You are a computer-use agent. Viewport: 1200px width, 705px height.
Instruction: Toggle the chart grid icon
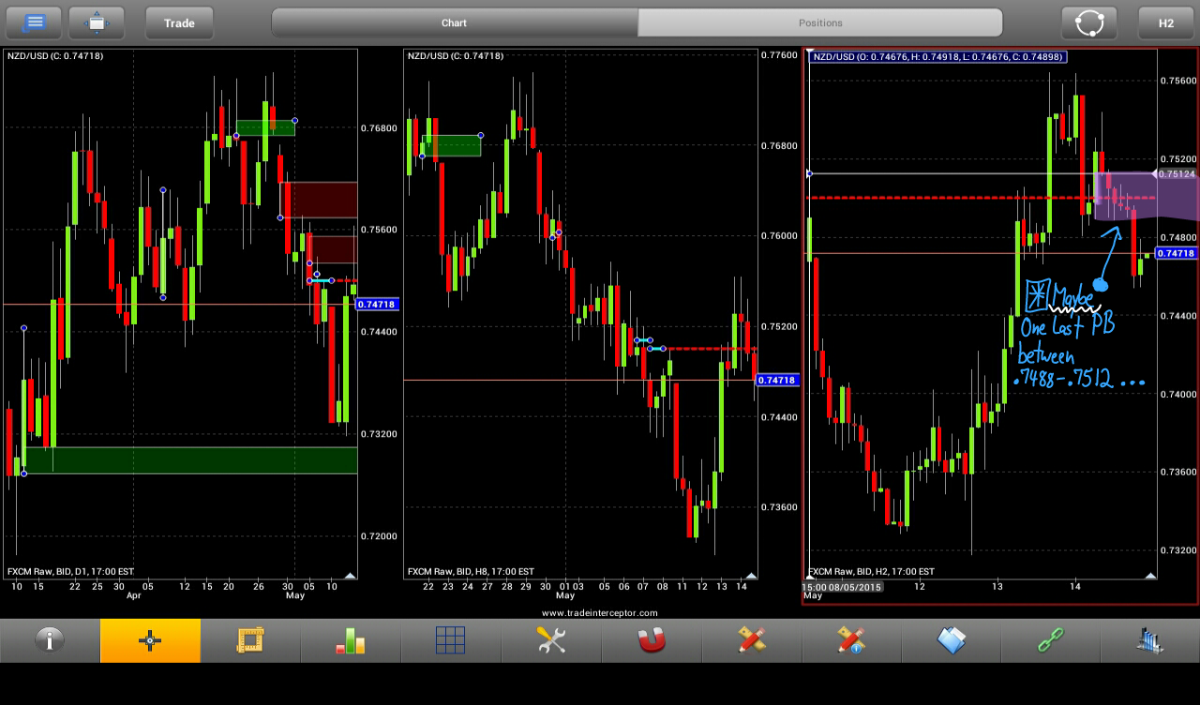point(450,640)
